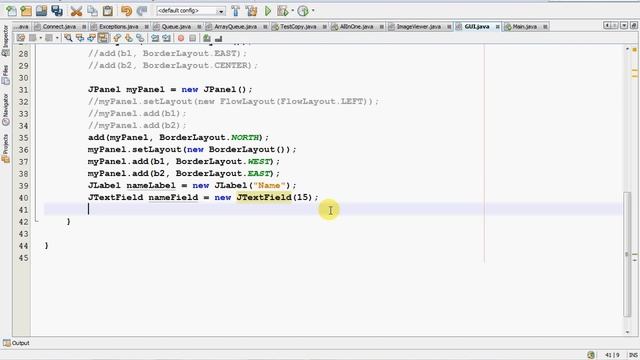Open the Output panel at bottom
This screenshot has height=360, width=640.
coord(16,343)
